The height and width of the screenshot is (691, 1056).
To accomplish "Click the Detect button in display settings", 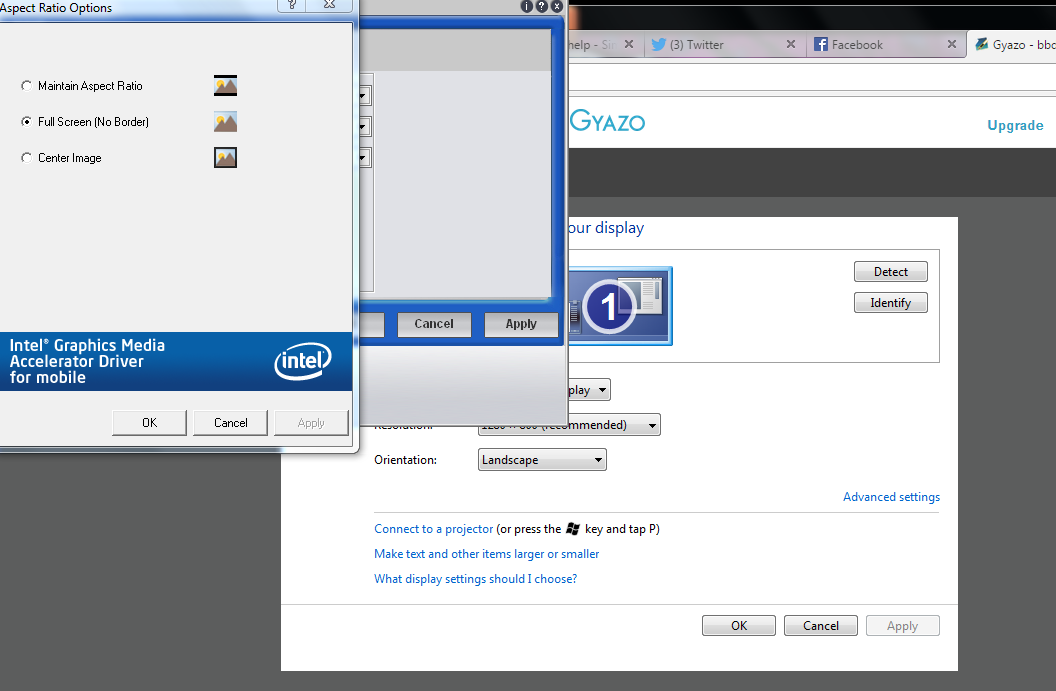I will [x=890, y=271].
